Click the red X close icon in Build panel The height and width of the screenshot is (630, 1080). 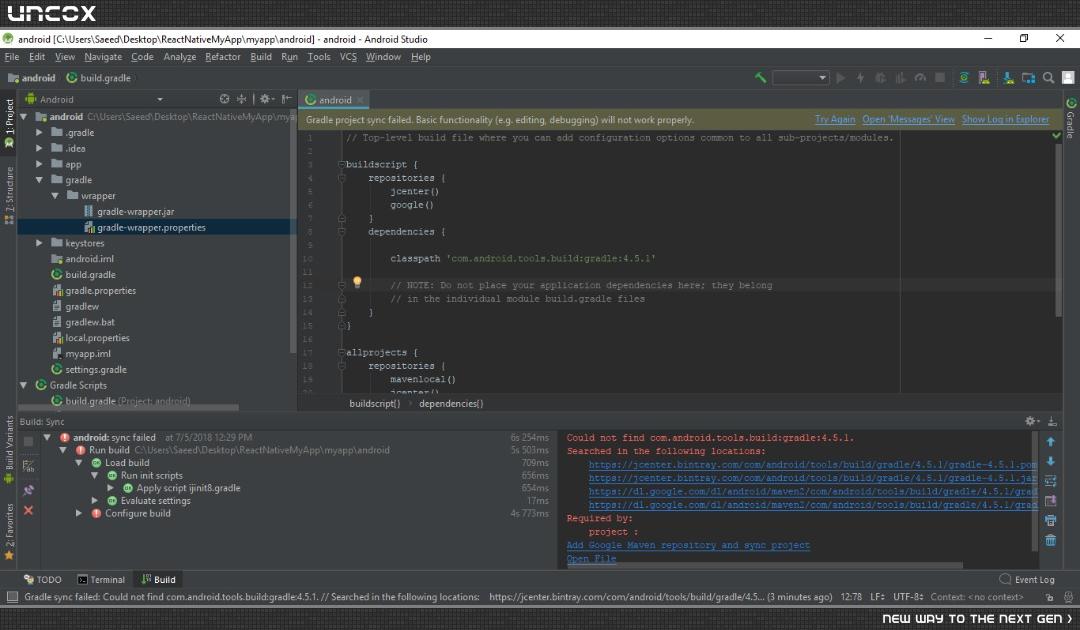28,510
